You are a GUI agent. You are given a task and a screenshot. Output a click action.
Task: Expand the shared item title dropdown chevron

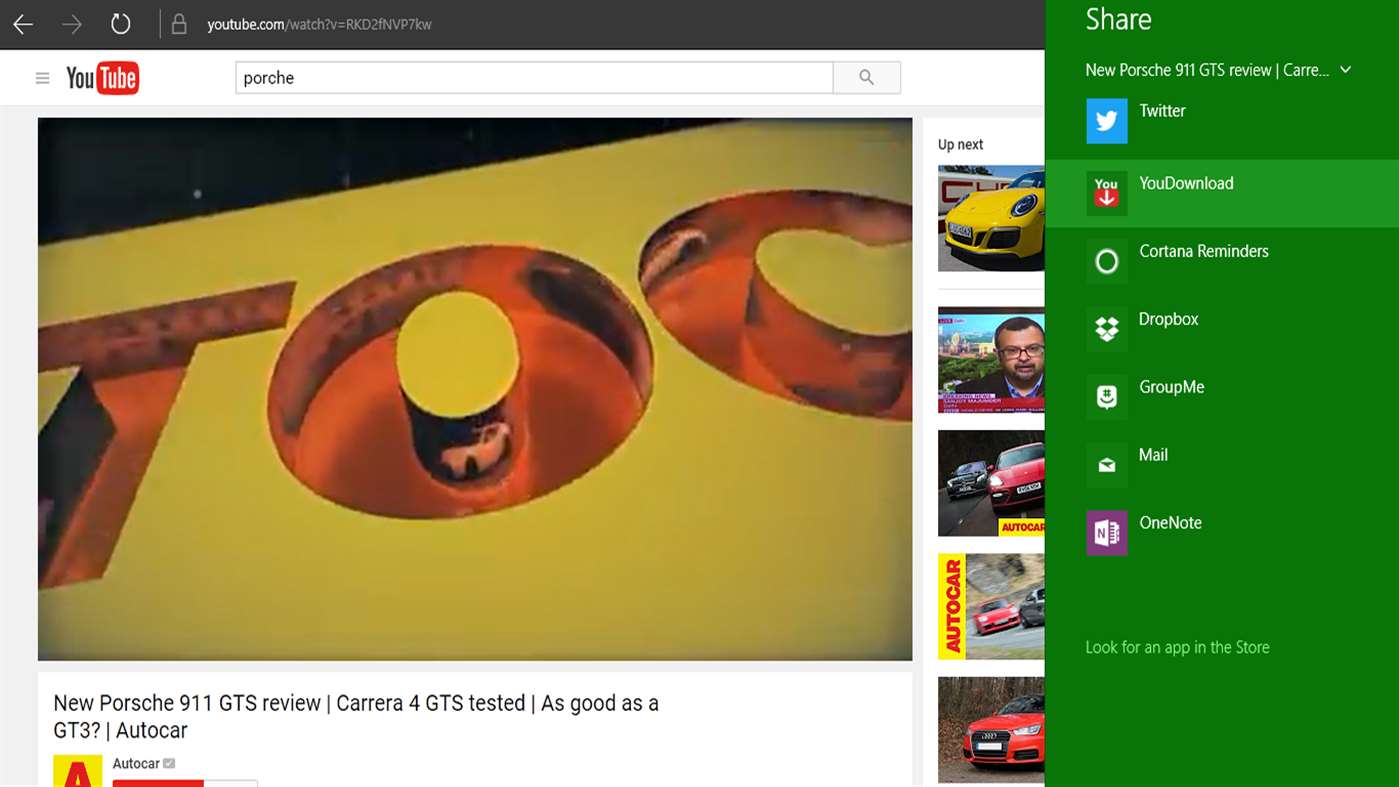(1345, 70)
